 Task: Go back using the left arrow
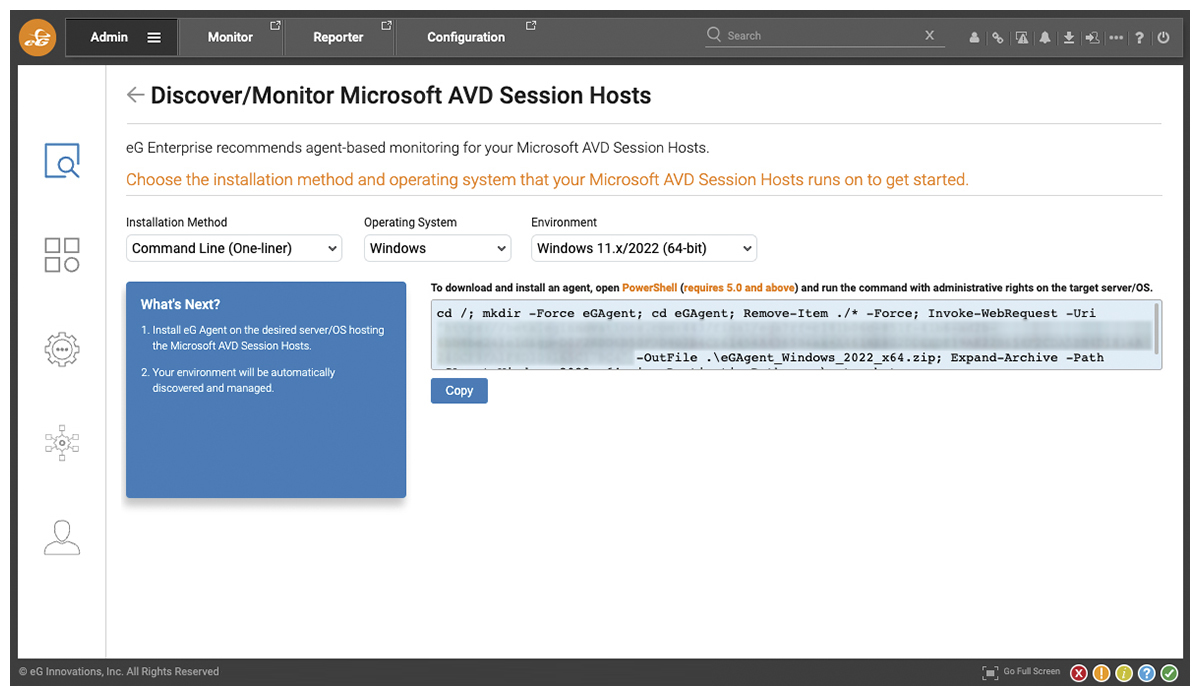(x=135, y=95)
